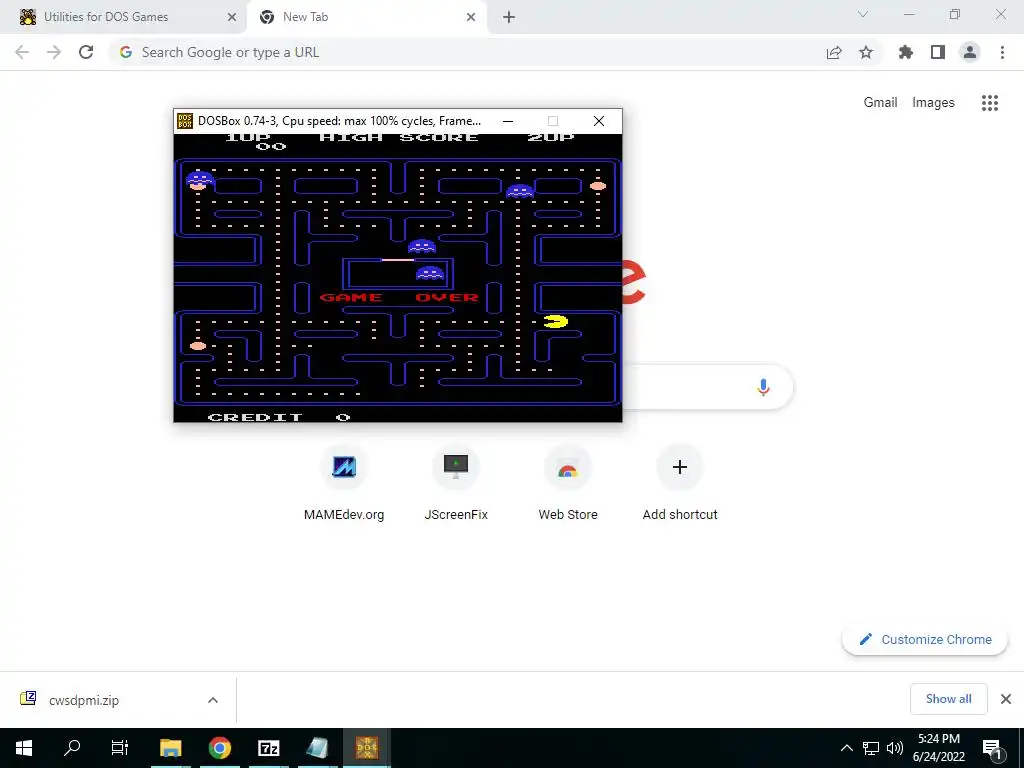Click the CREDIT 0 text in DOSBox
This screenshot has height=768, width=1024.
(279, 417)
